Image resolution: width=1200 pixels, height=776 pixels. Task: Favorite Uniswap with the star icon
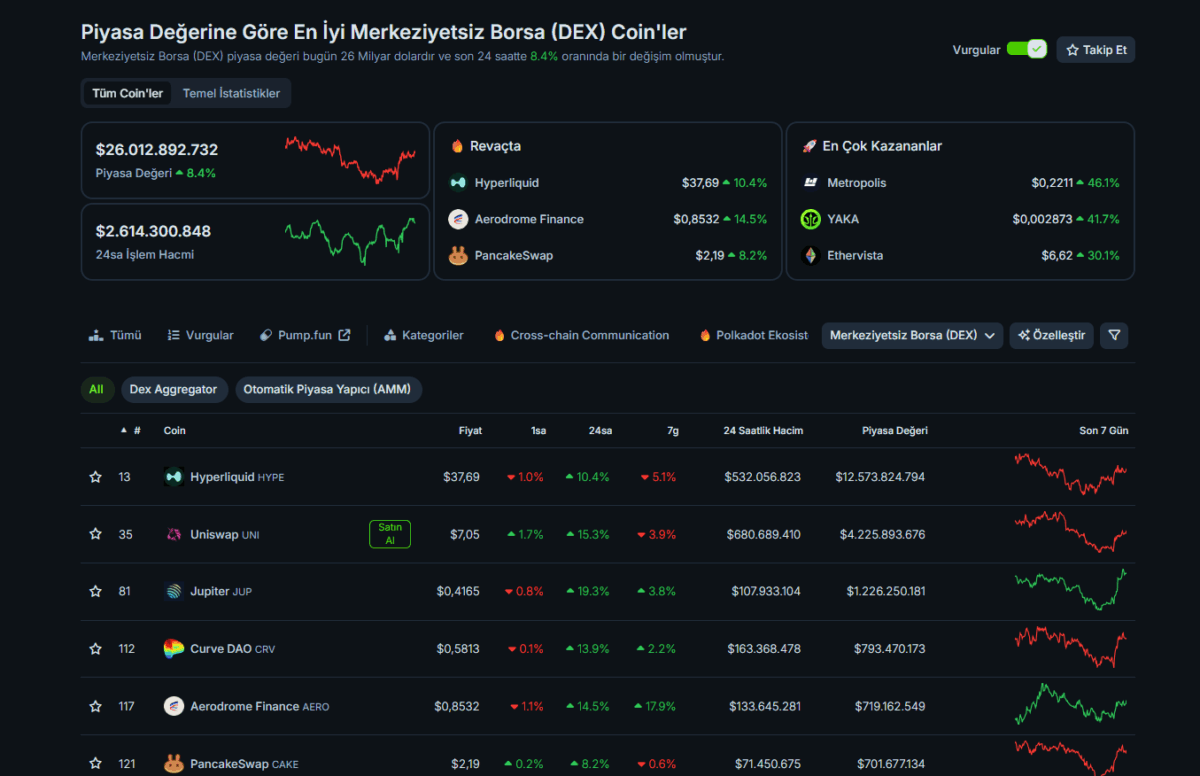point(96,534)
